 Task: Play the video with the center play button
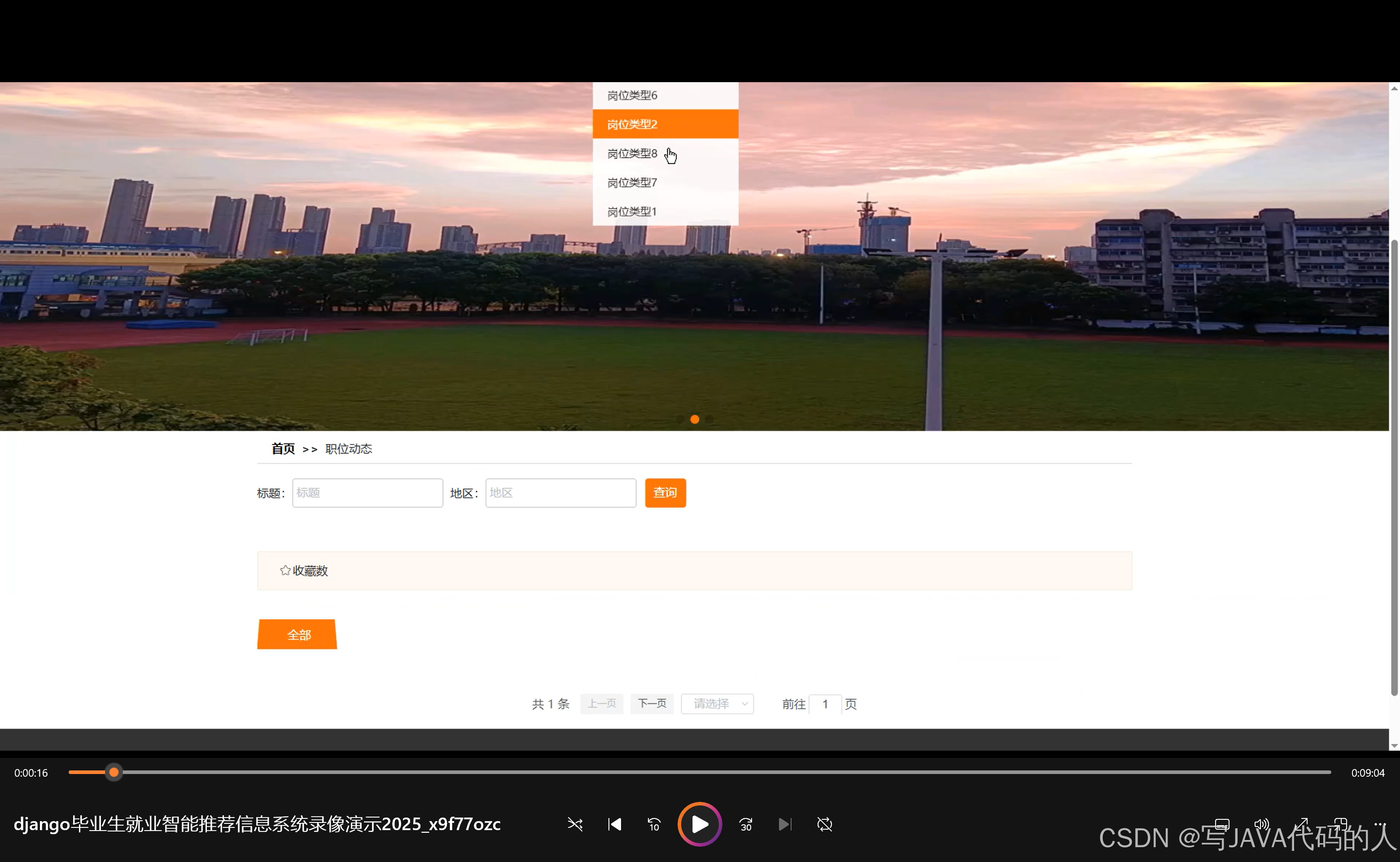(700, 824)
